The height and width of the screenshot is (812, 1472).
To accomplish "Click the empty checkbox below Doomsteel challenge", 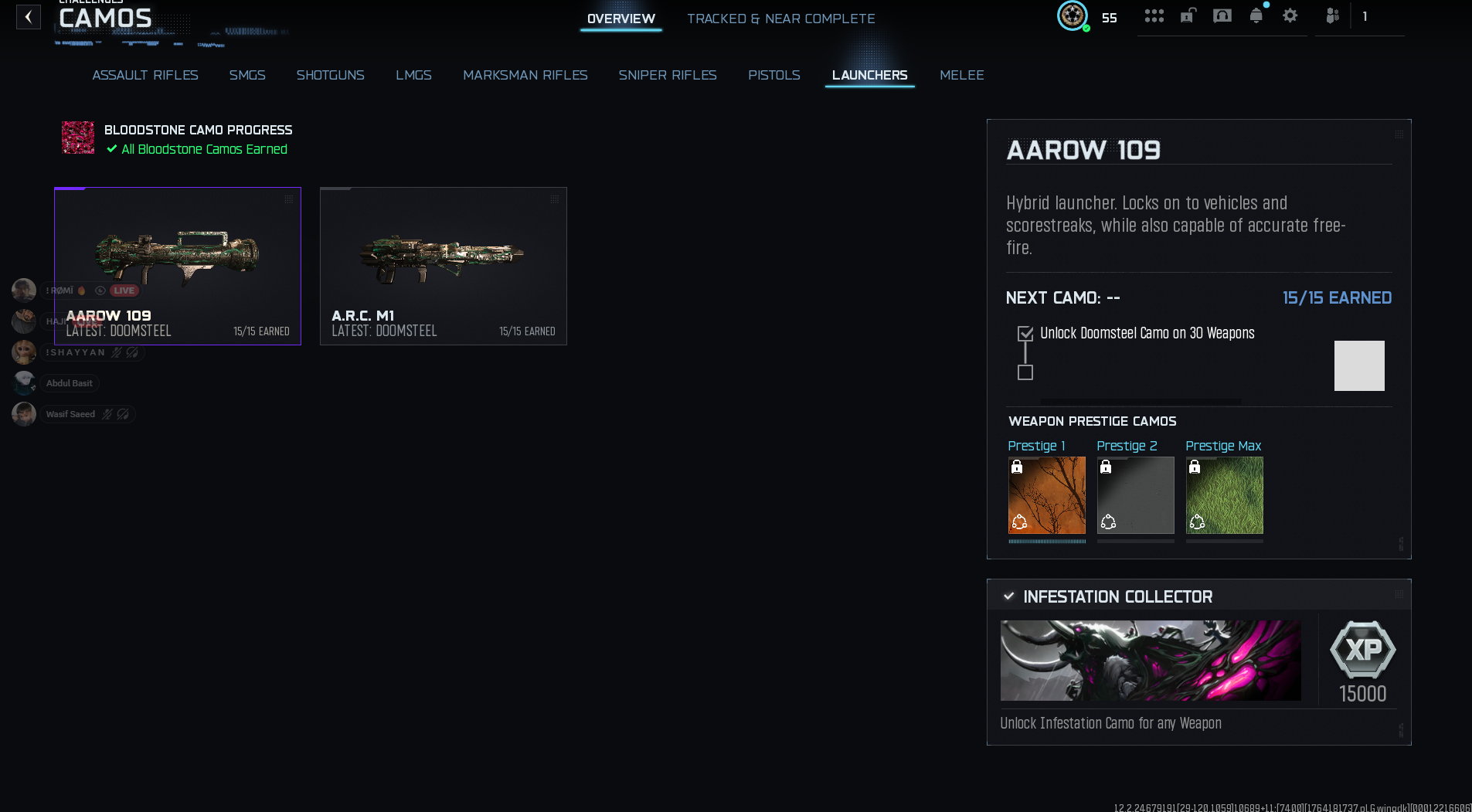I will (1025, 372).
